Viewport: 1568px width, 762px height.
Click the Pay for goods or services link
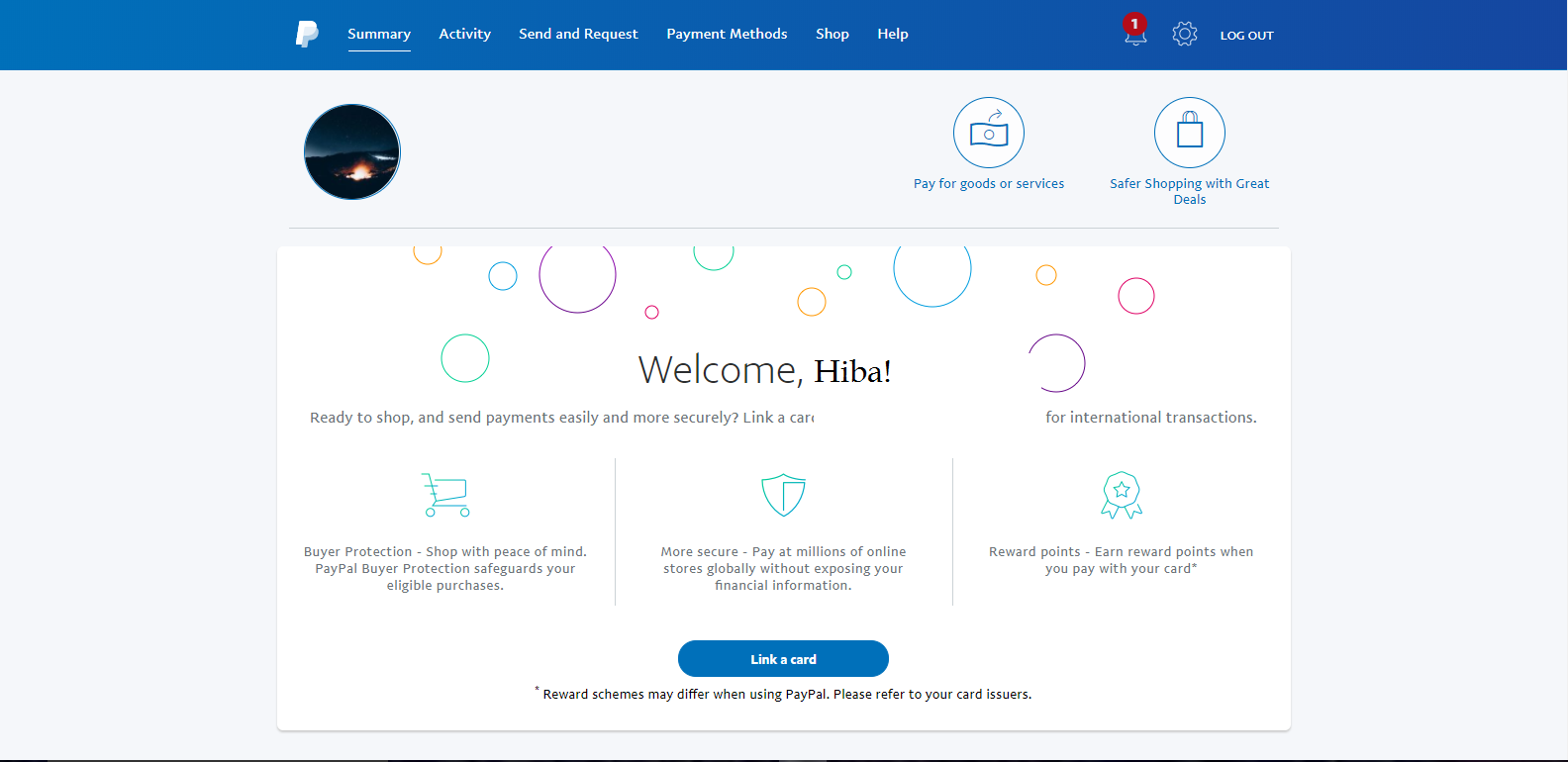coord(989,184)
